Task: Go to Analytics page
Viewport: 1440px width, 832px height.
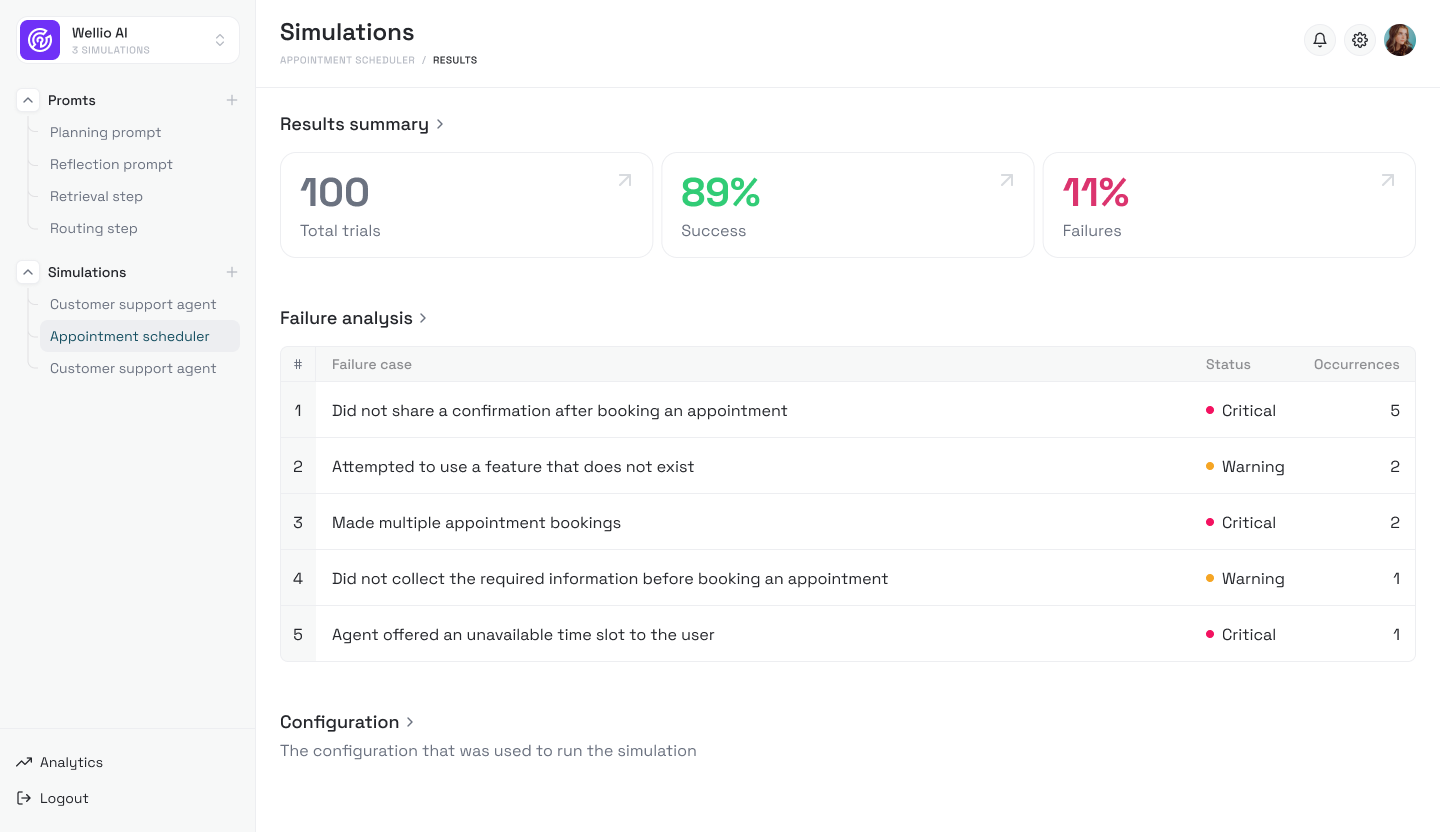Action: click(71, 762)
